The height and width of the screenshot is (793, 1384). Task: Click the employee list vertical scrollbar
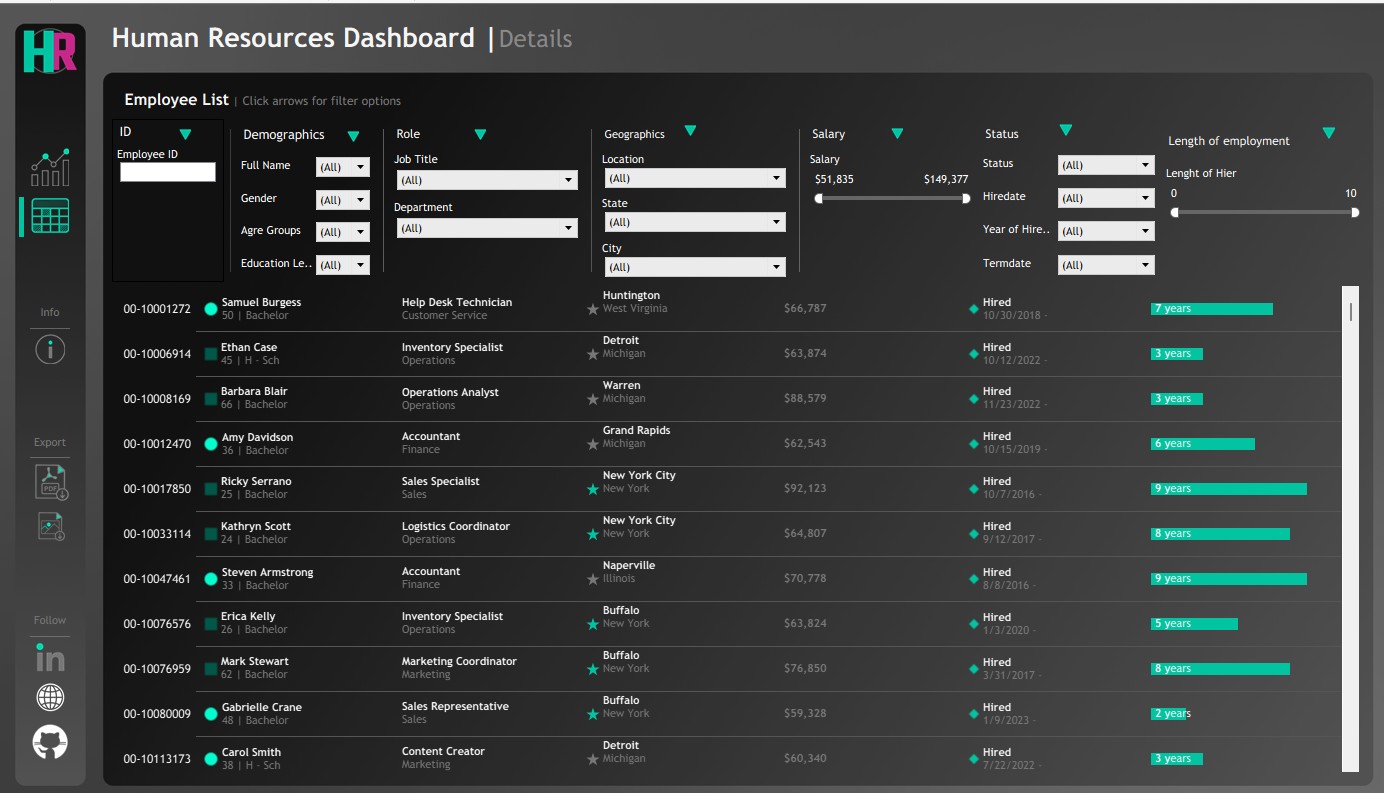(x=1350, y=529)
